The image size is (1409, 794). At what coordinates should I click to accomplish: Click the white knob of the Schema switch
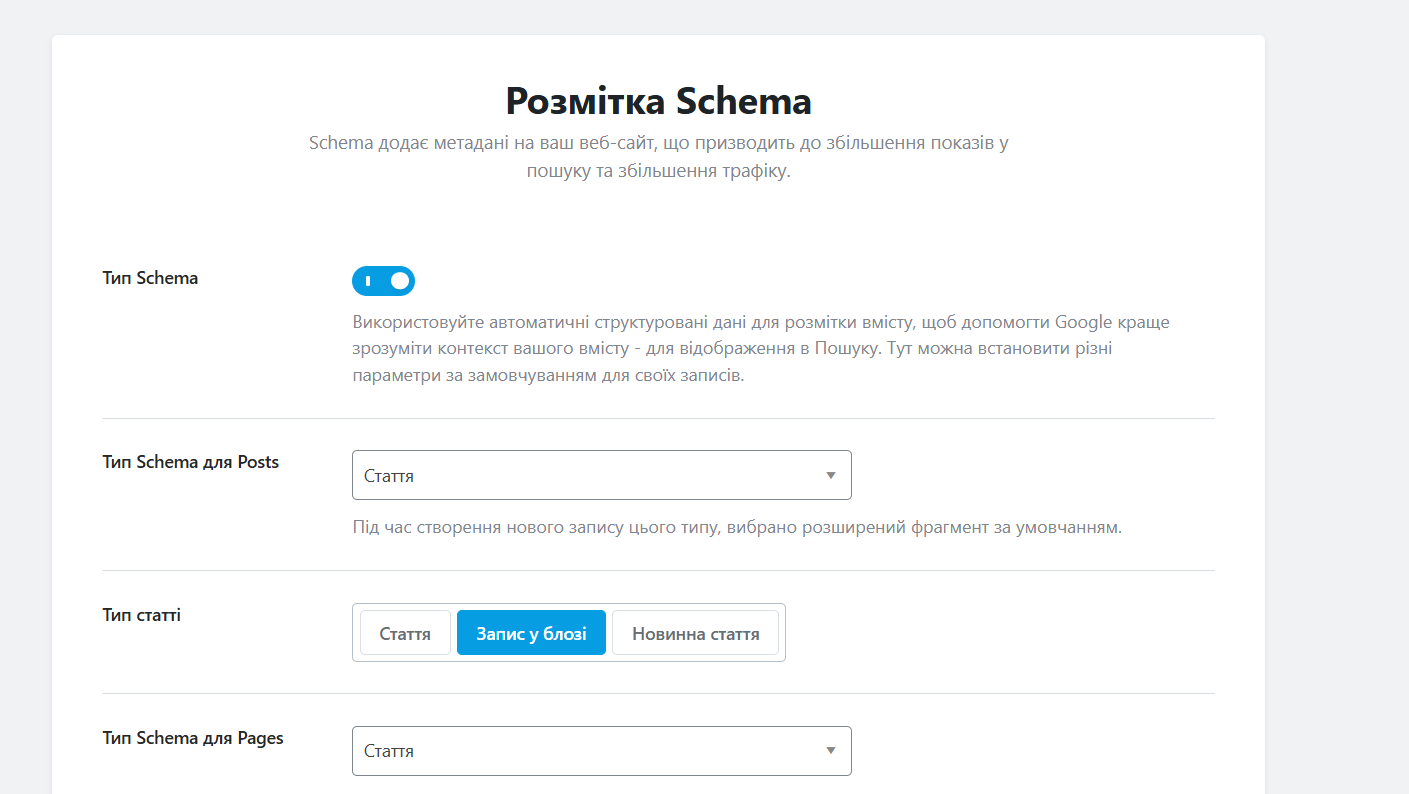click(x=400, y=281)
